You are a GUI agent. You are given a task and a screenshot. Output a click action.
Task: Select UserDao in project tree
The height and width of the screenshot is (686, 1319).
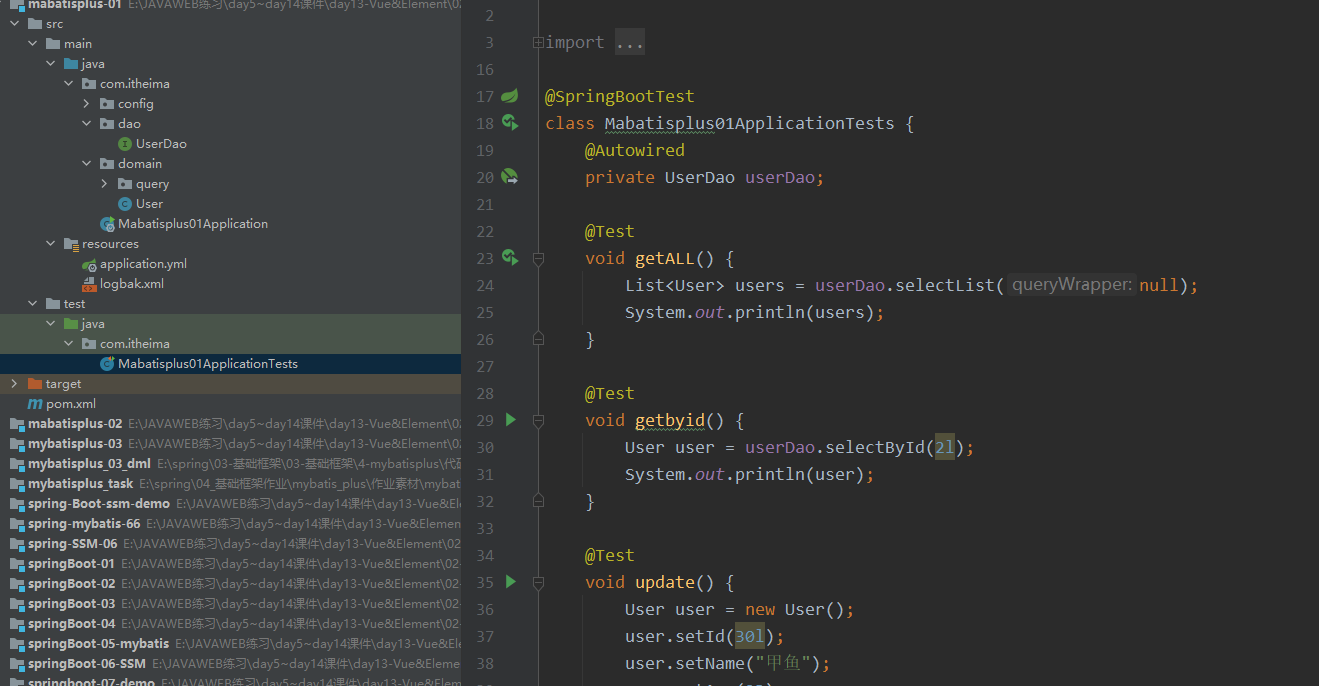pos(161,144)
